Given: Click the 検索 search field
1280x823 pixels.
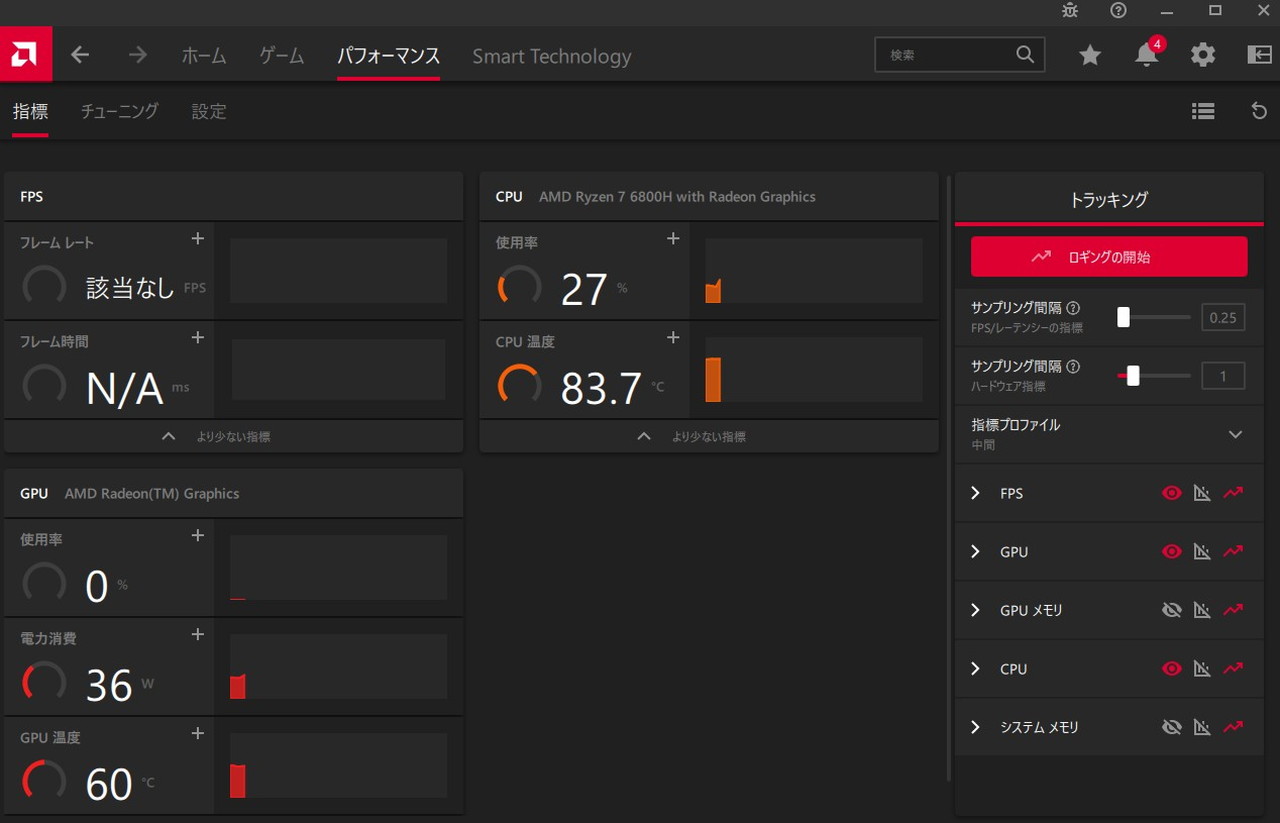Looking at the screenshot, I should pos(945,55).
